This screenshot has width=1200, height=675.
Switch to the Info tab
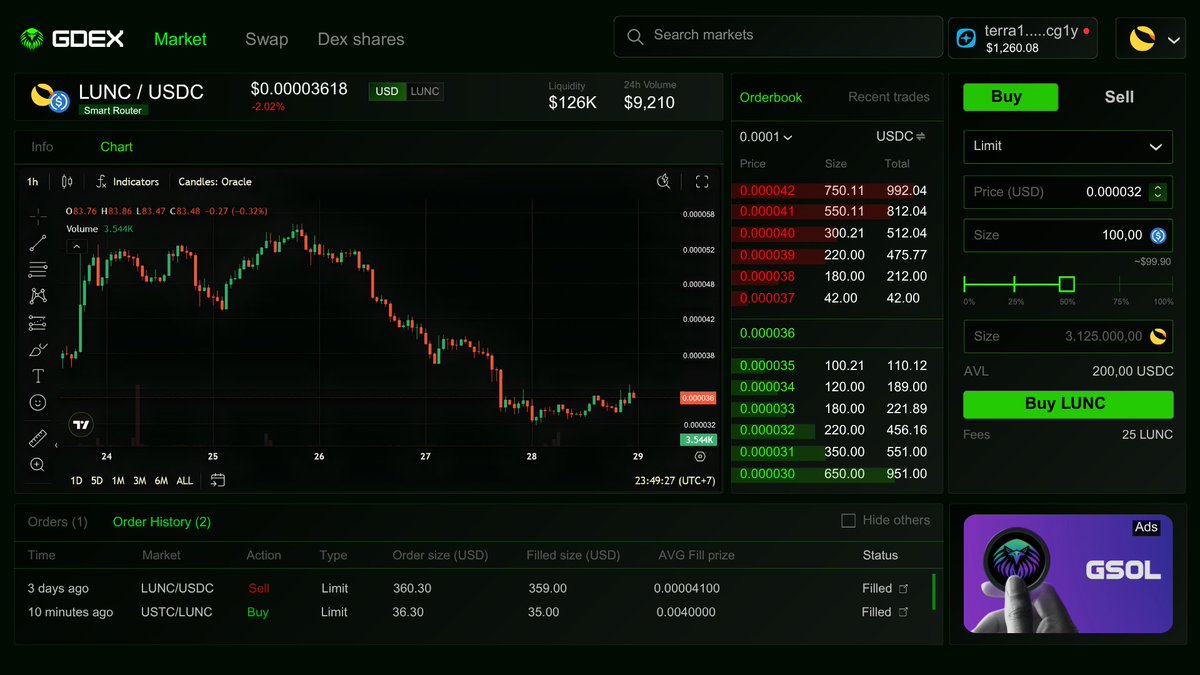click(x=42, y=147)
